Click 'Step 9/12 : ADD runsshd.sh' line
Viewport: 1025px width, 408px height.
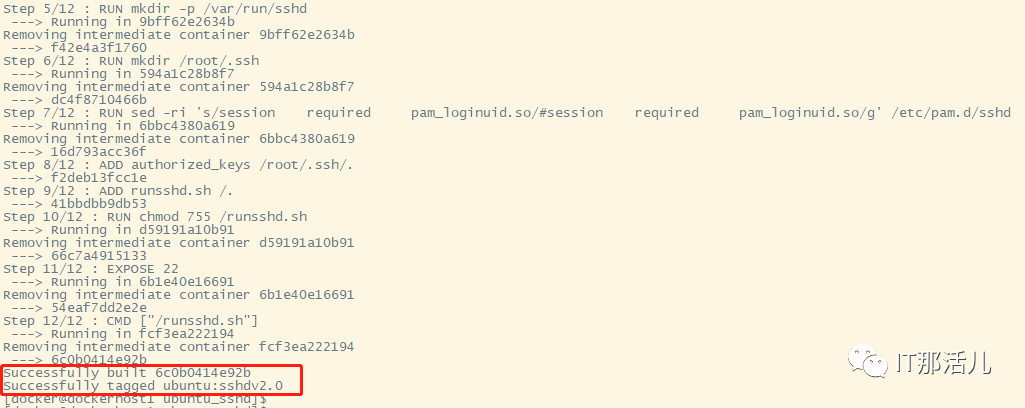(x=118, y=191)
